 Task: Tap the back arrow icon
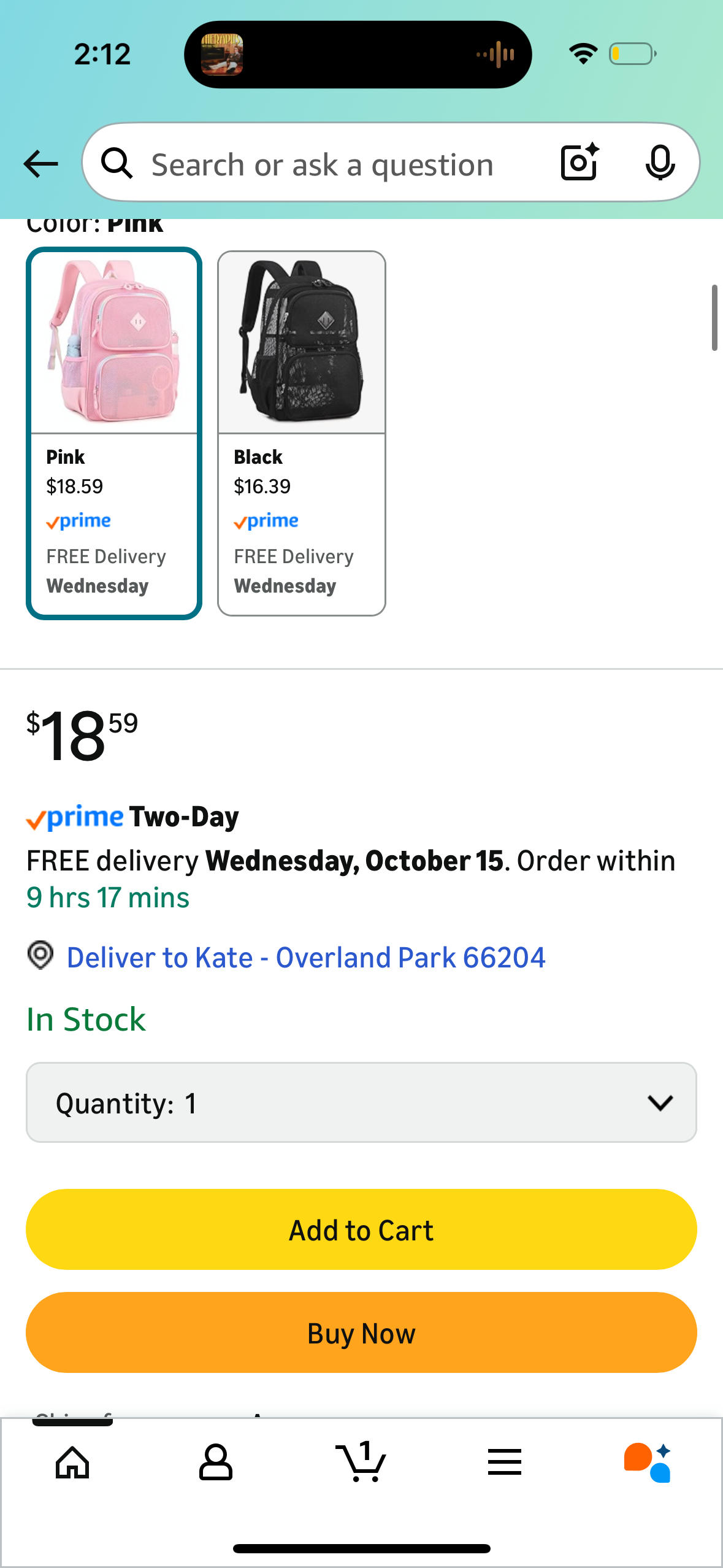pos(40,164)
